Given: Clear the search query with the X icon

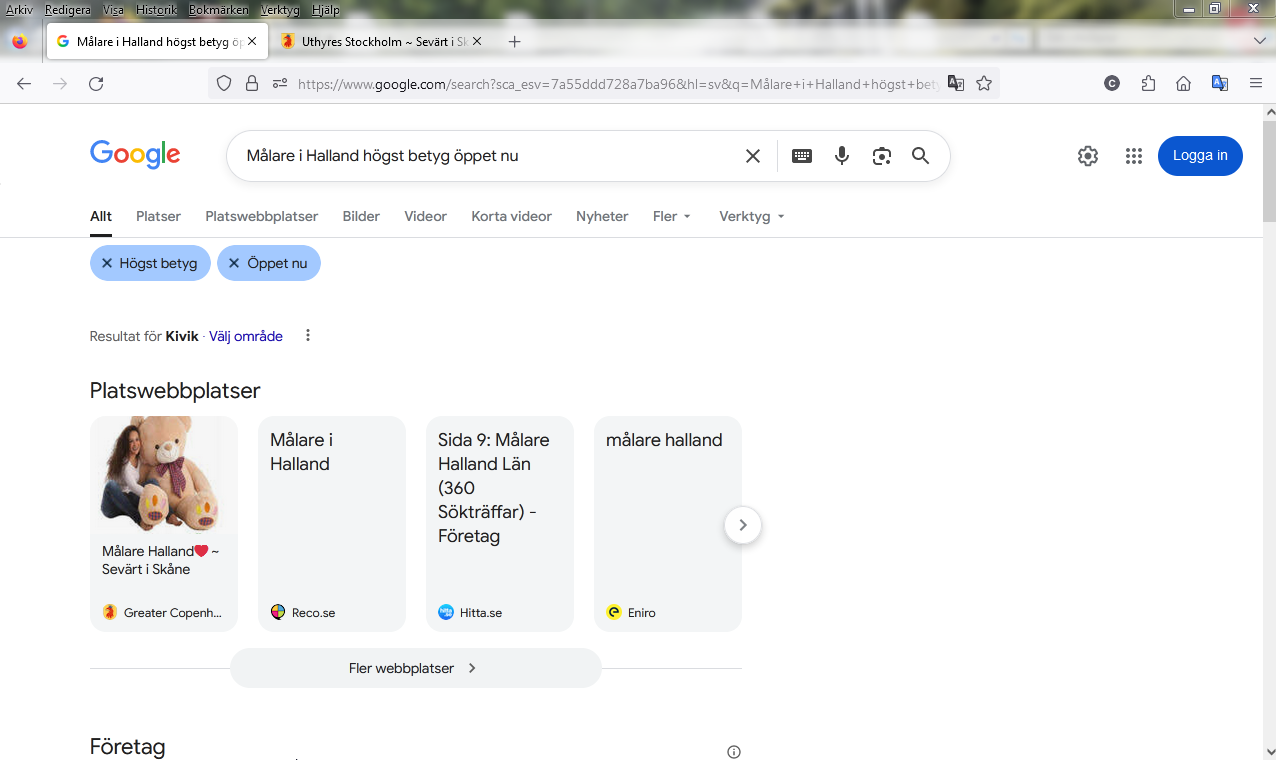Looking at the screenshot, I should (753, 156).
